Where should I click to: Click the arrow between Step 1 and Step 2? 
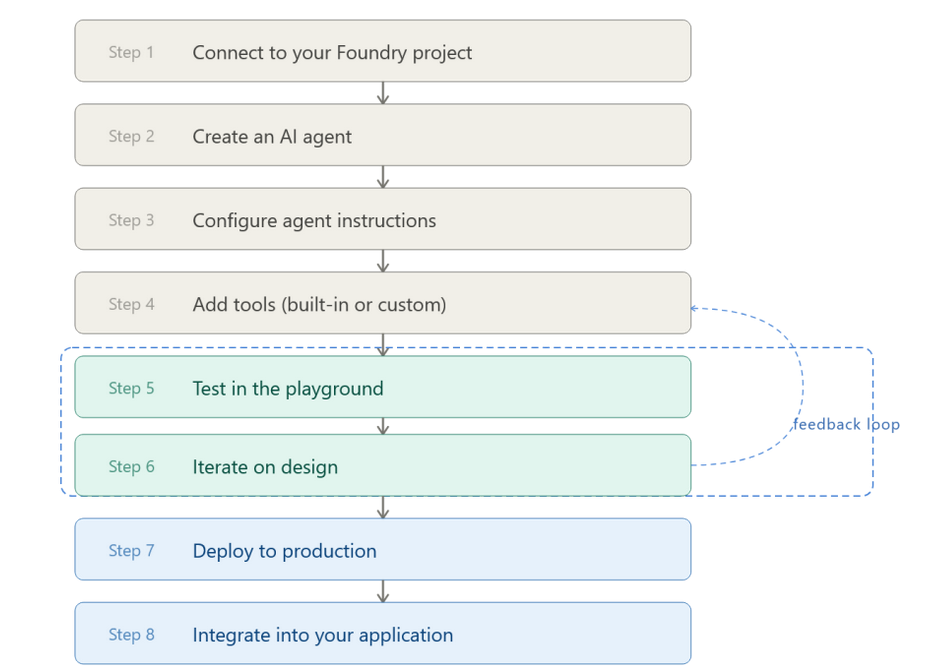(x=383, y=93)
